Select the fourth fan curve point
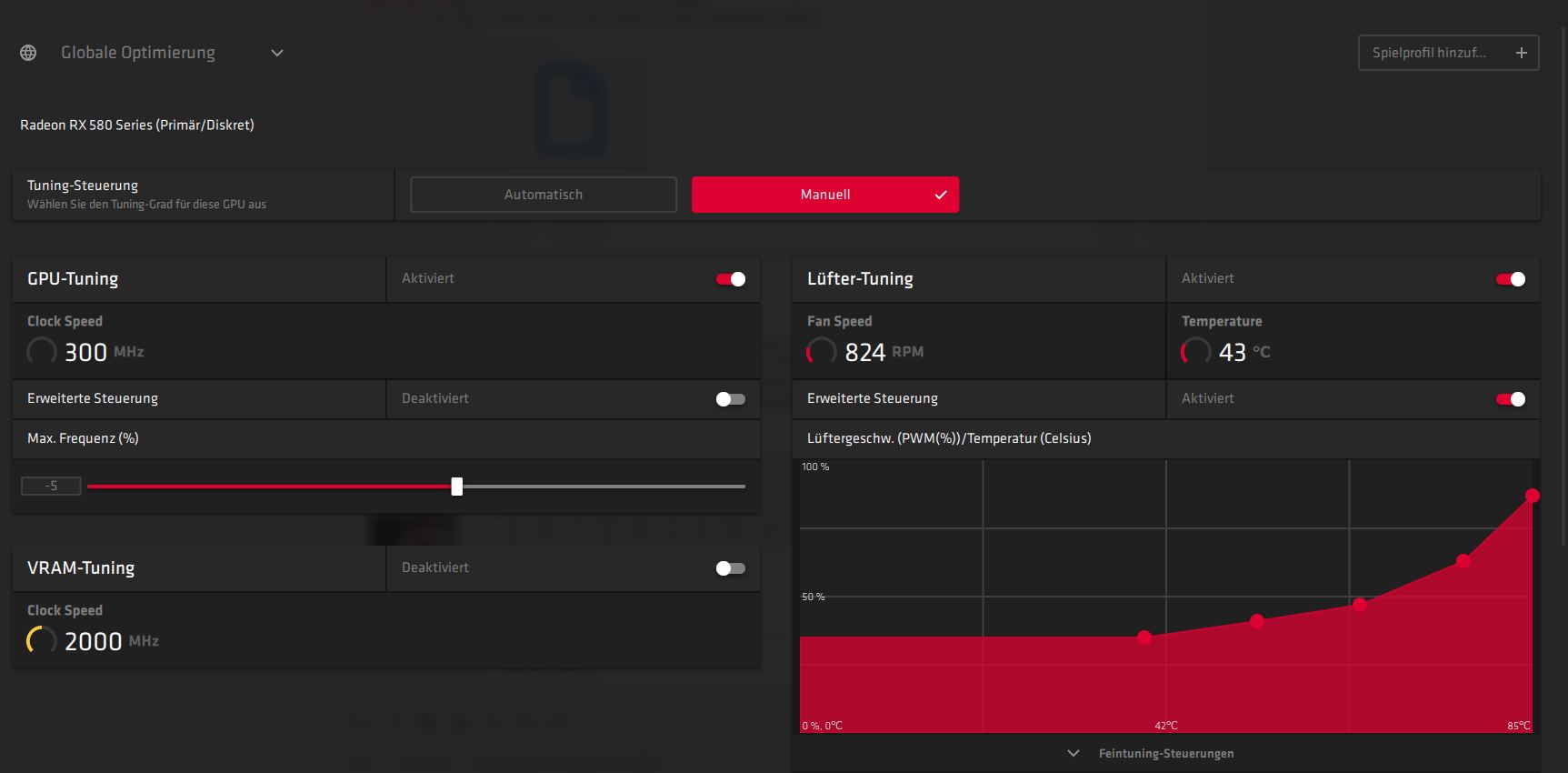Screen dimensions: 1568x773 pos(1463,561)
